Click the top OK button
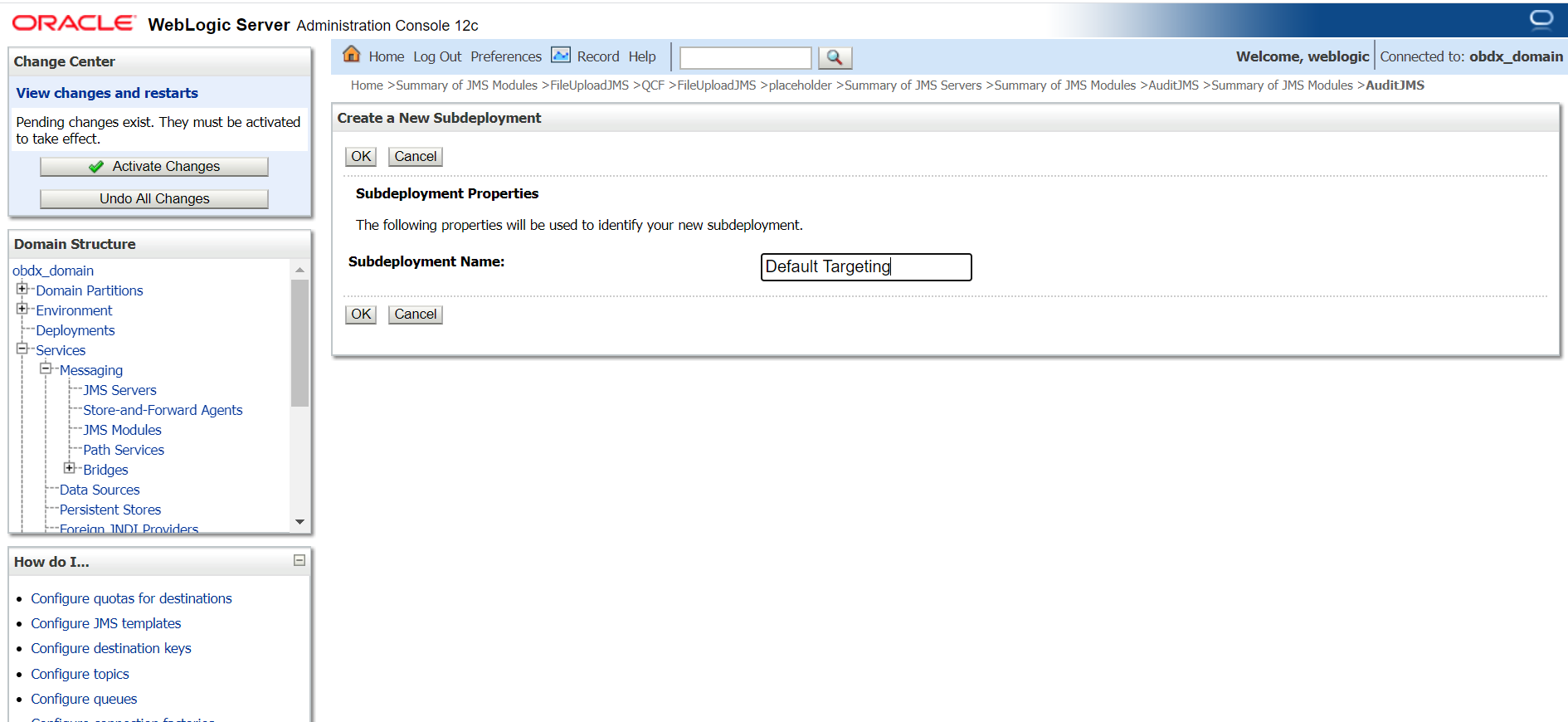Image resolution: width=1568 pixels, height=722 pixels. click(361, 157)
